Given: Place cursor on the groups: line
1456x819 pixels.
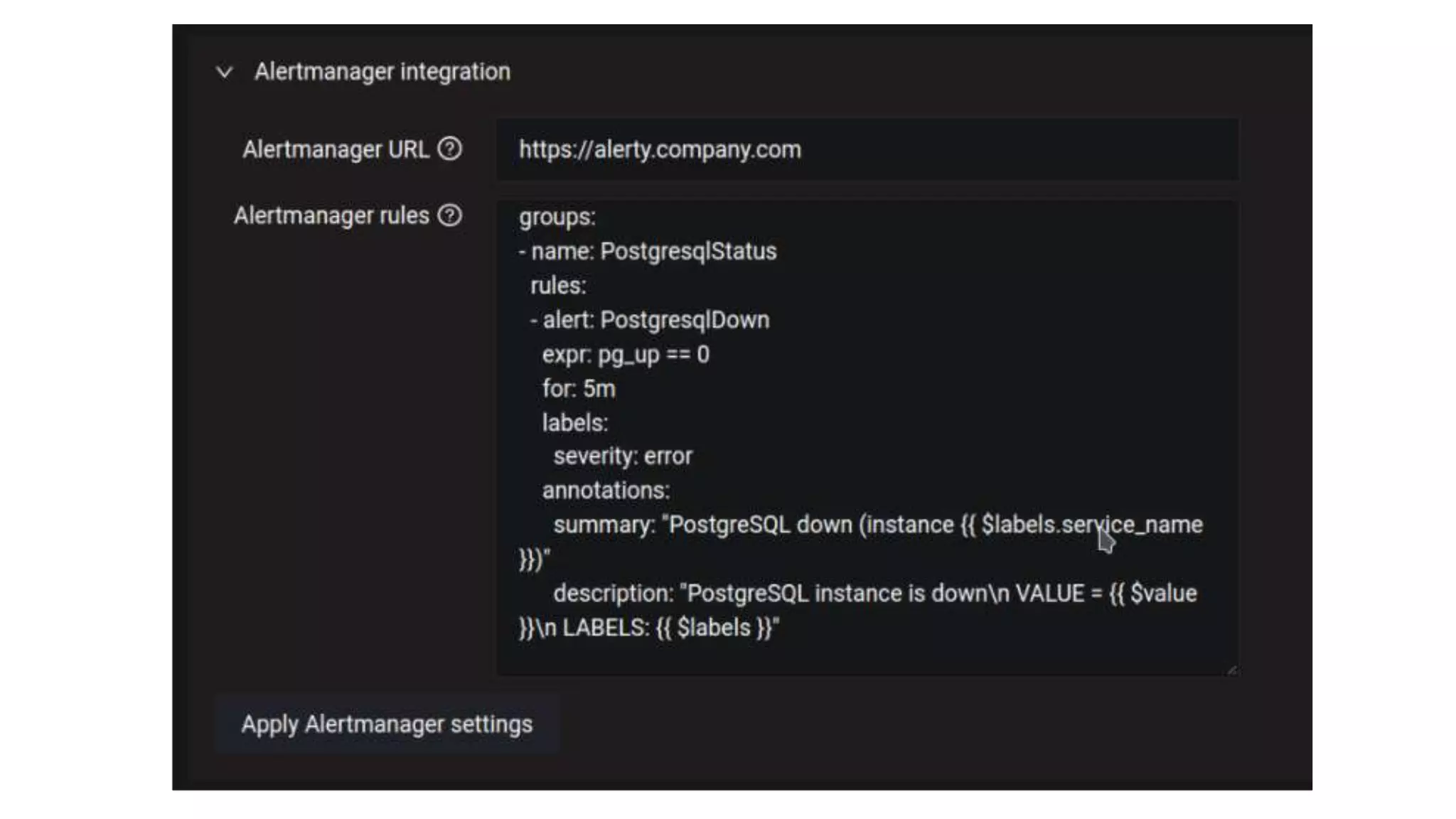Looking at the screenshot, I should 557,218.
